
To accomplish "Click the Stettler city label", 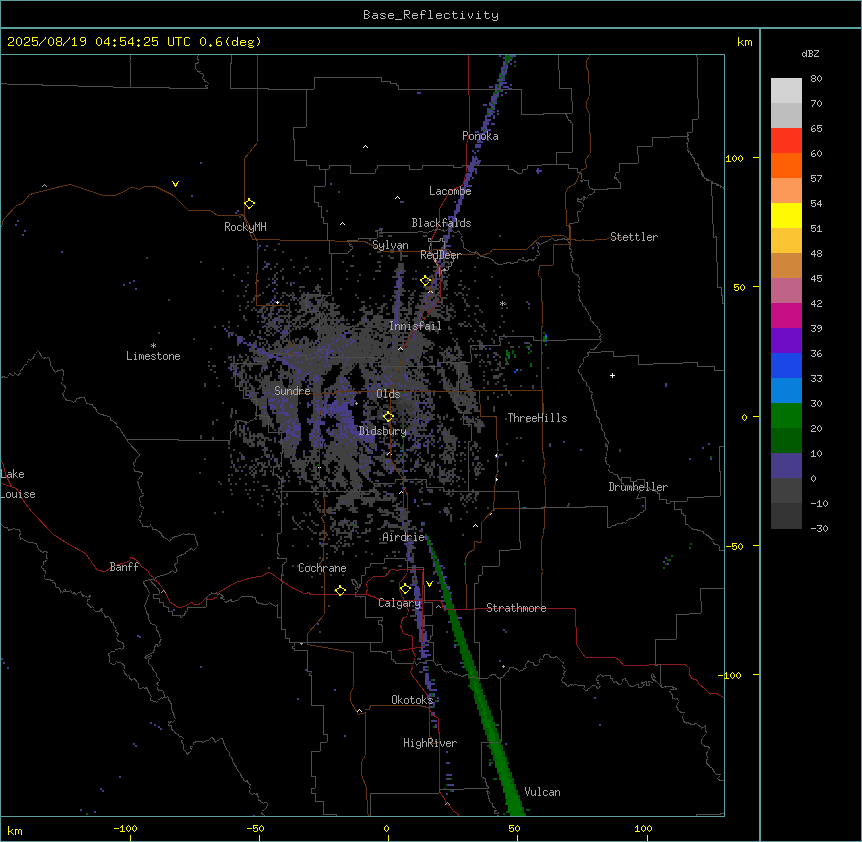I will click(634, 237).
